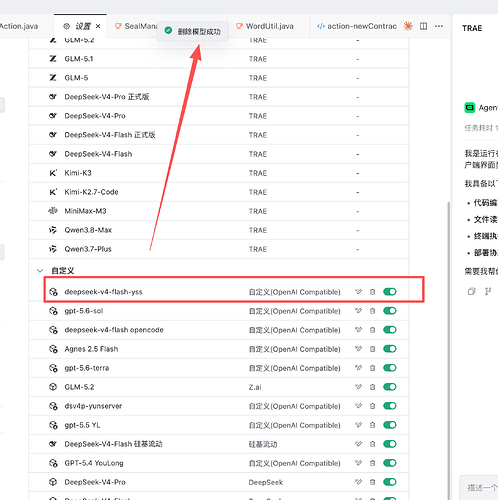Close the 设置 settings tab
Viewport: 498px width, 500px height.
98,26
